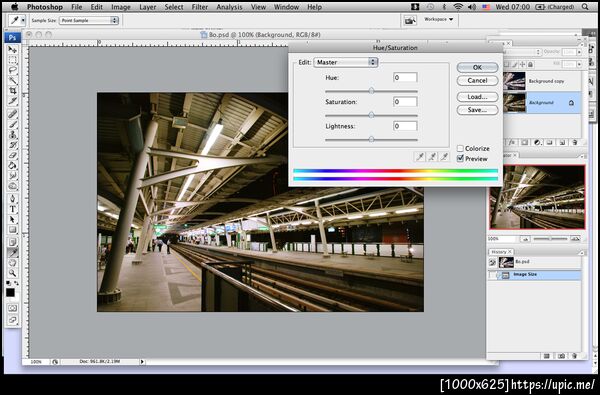Select the Pen tool
The height and width of the screenshot is (395, 600).
[13, 199]
